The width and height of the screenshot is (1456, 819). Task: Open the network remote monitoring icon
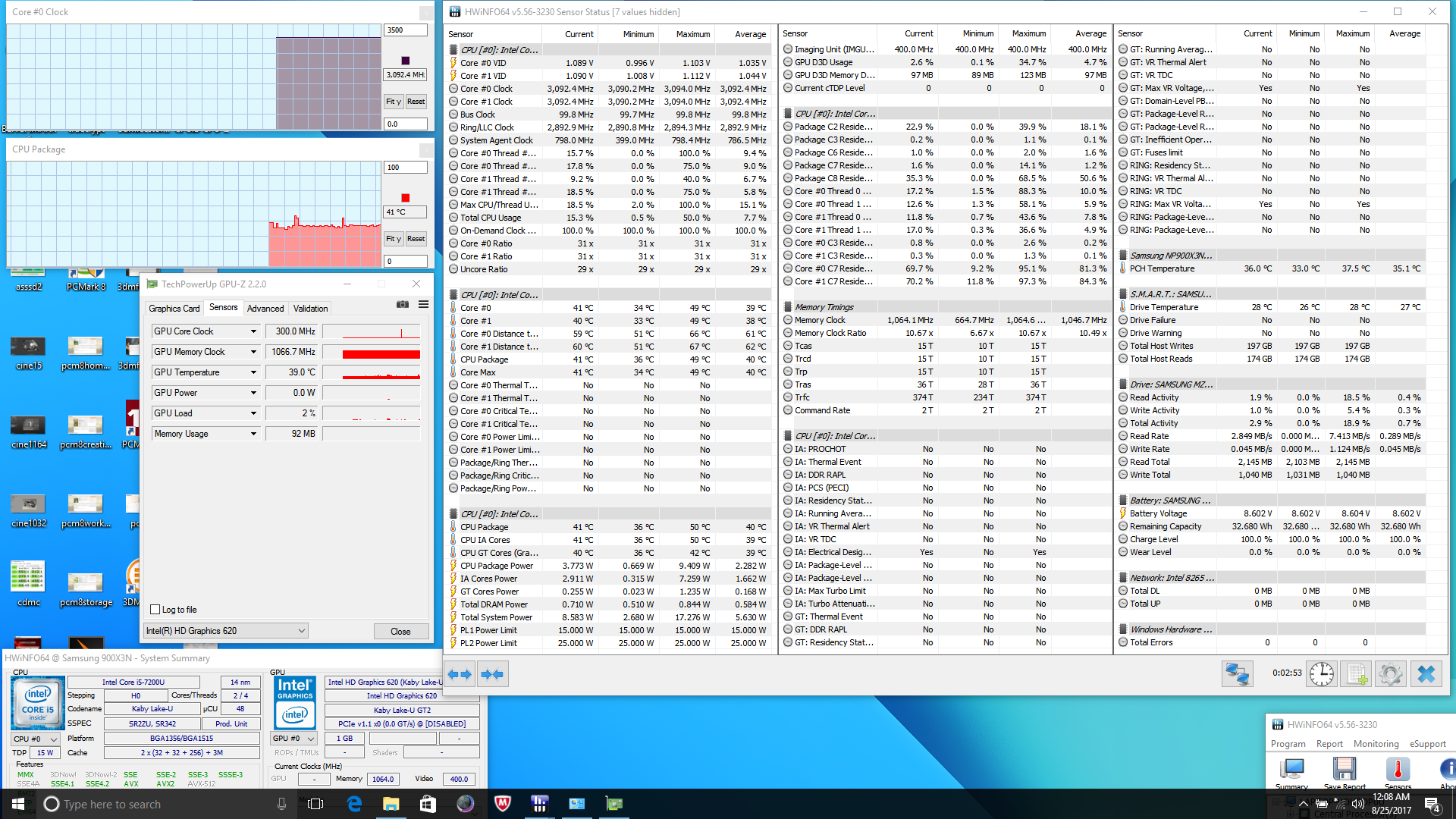click(1238, 674)
